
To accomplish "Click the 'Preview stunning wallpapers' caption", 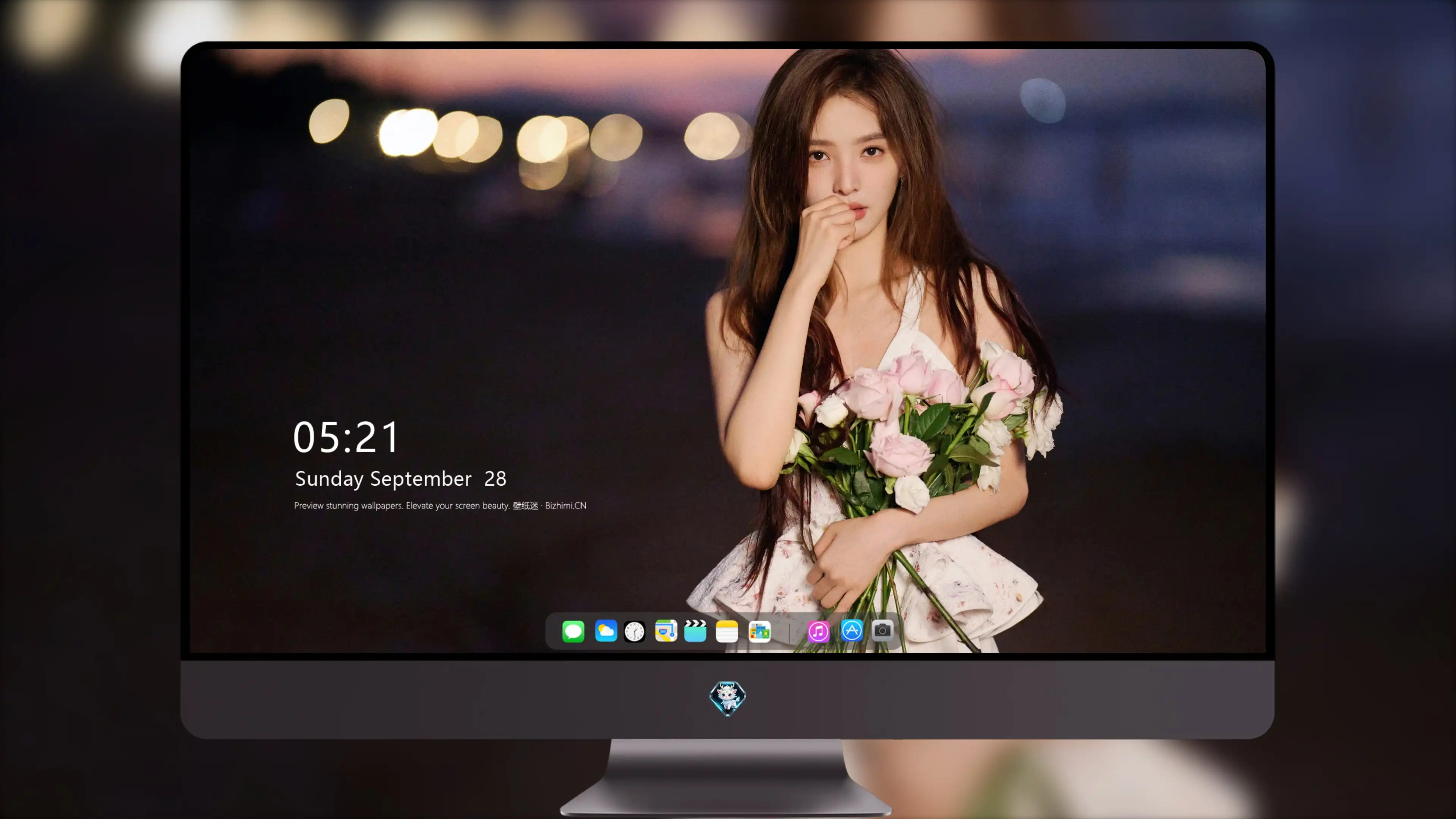I will [440, 505].
